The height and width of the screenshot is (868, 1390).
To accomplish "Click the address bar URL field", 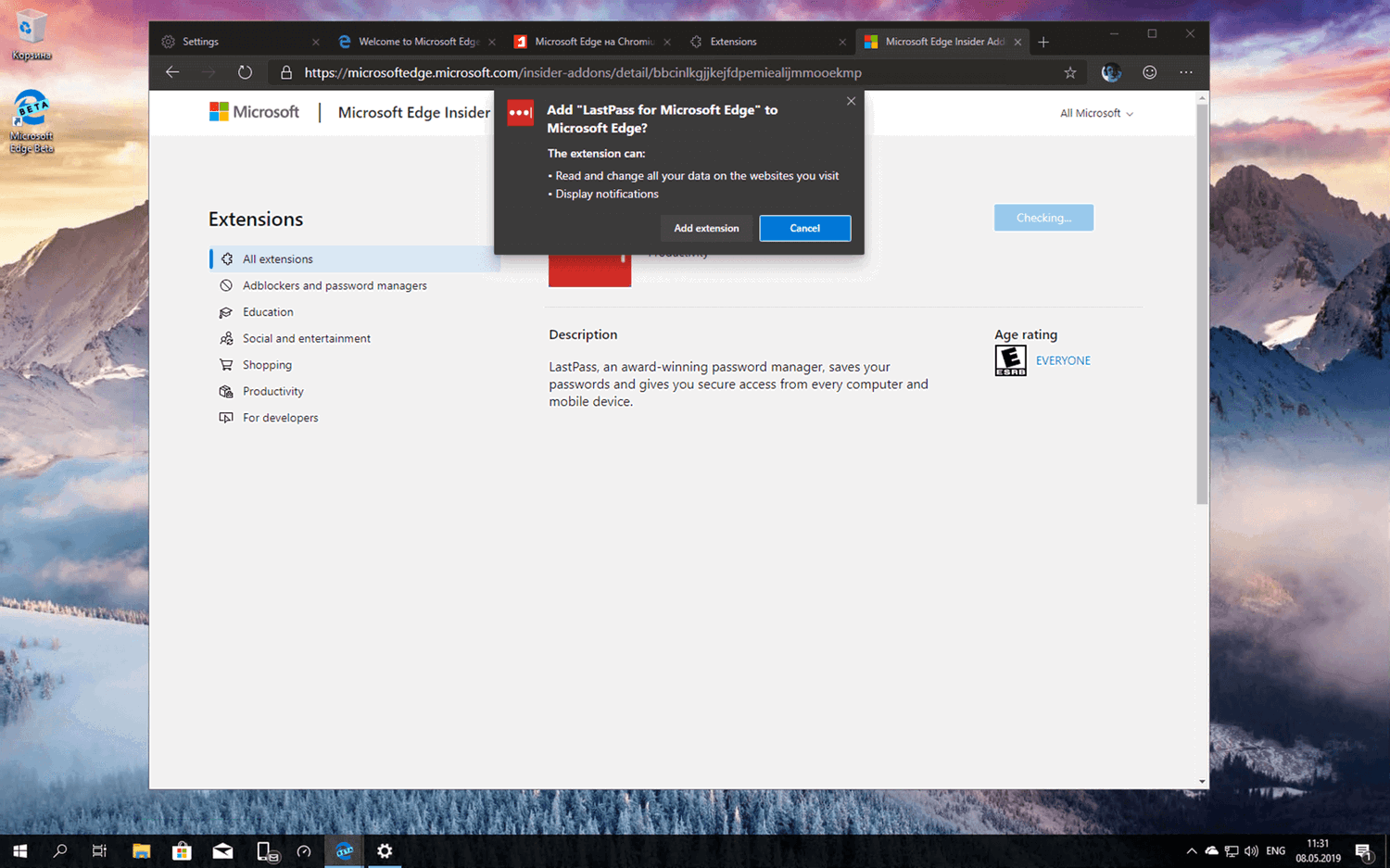I will tap(676, 72).
